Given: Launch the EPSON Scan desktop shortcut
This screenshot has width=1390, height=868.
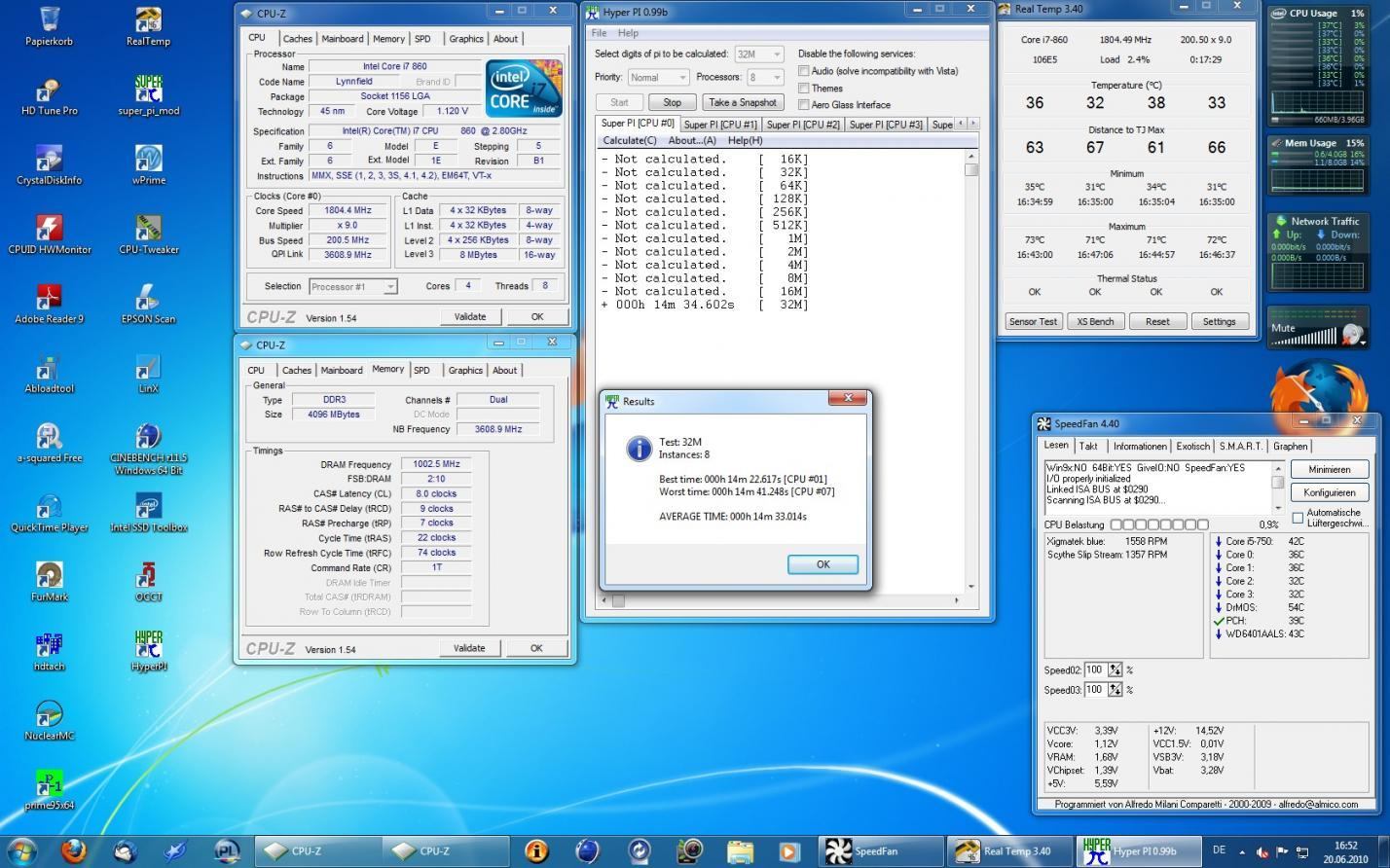Looking at the screenshot, I should pos(148,304).
